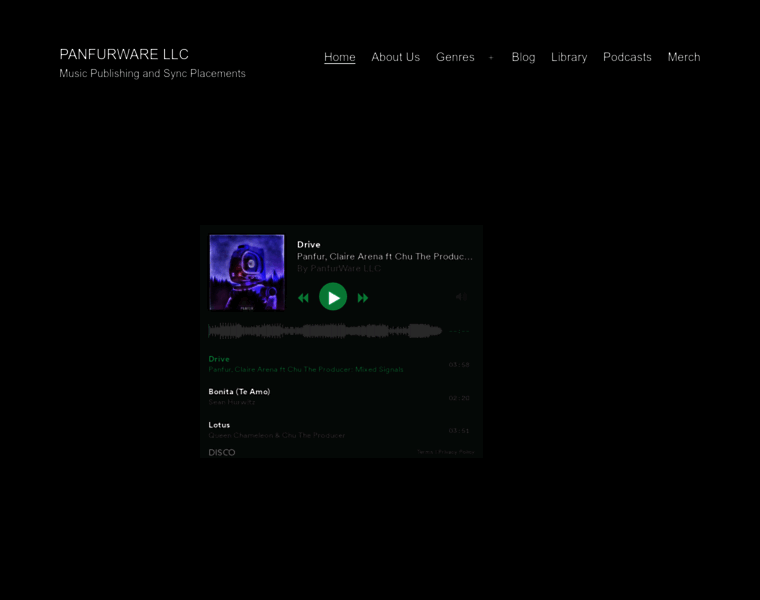Skip to next track with forward icon
760x600 pixels.
pos(363,298)
